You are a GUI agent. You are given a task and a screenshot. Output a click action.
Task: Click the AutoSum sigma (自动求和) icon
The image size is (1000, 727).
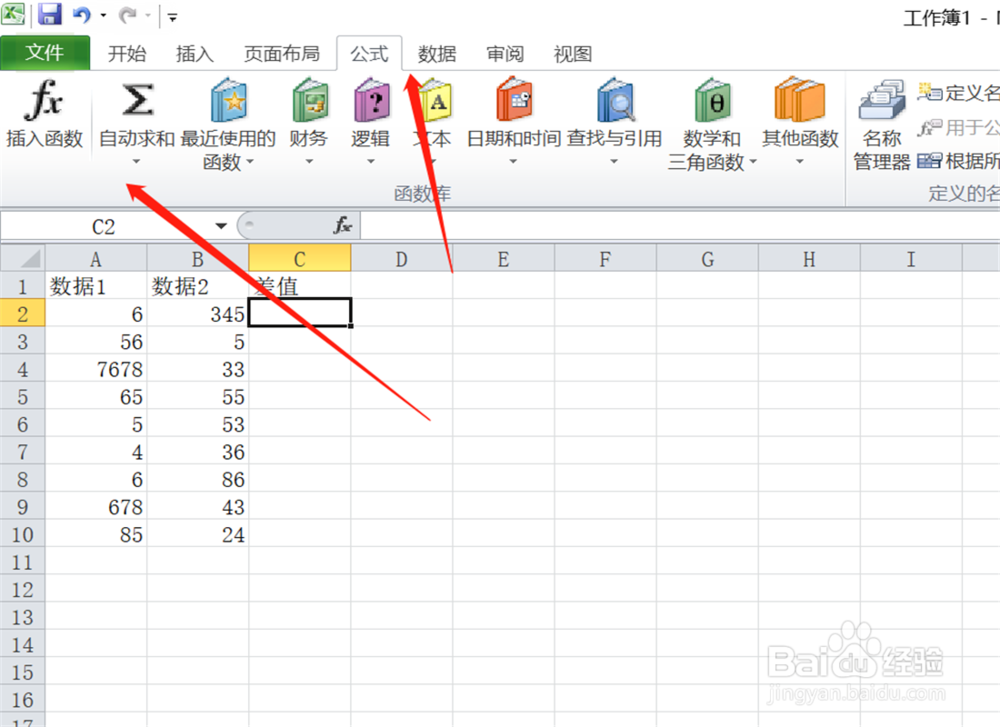tap(137, 100)
